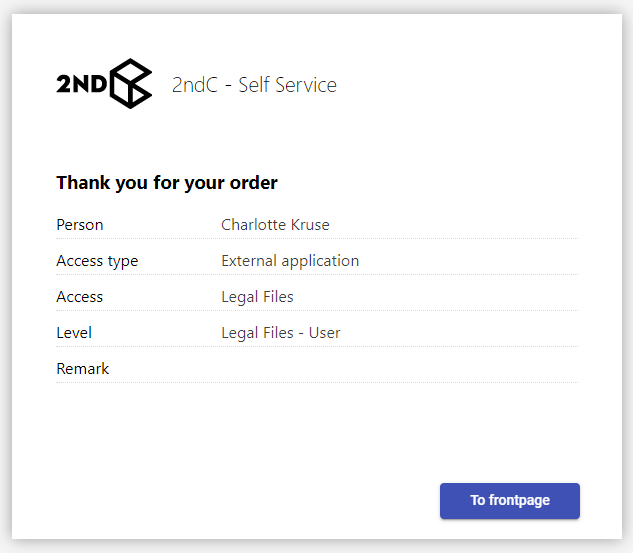Image resolution: width=633 pixels, height=553 pixels.
Task: Click the "To frontpage" button
Action: click(510, 500)
